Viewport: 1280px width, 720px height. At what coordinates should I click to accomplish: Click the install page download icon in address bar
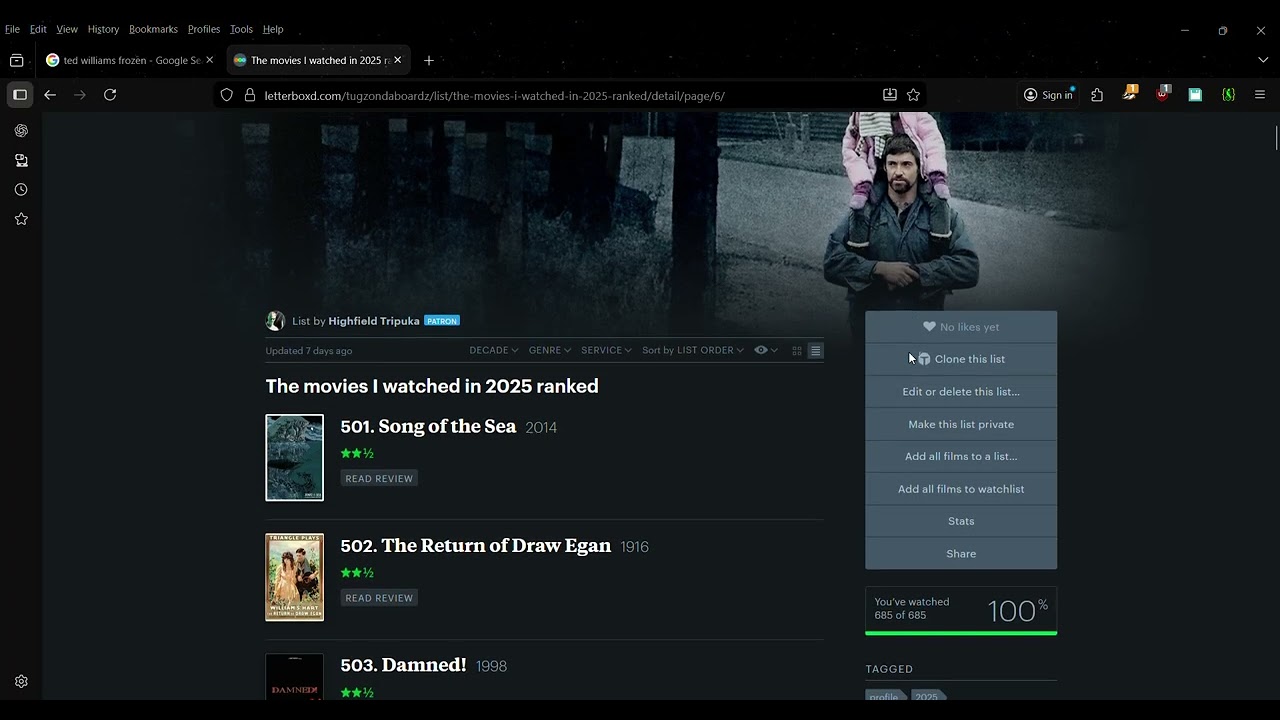(890, 95)
